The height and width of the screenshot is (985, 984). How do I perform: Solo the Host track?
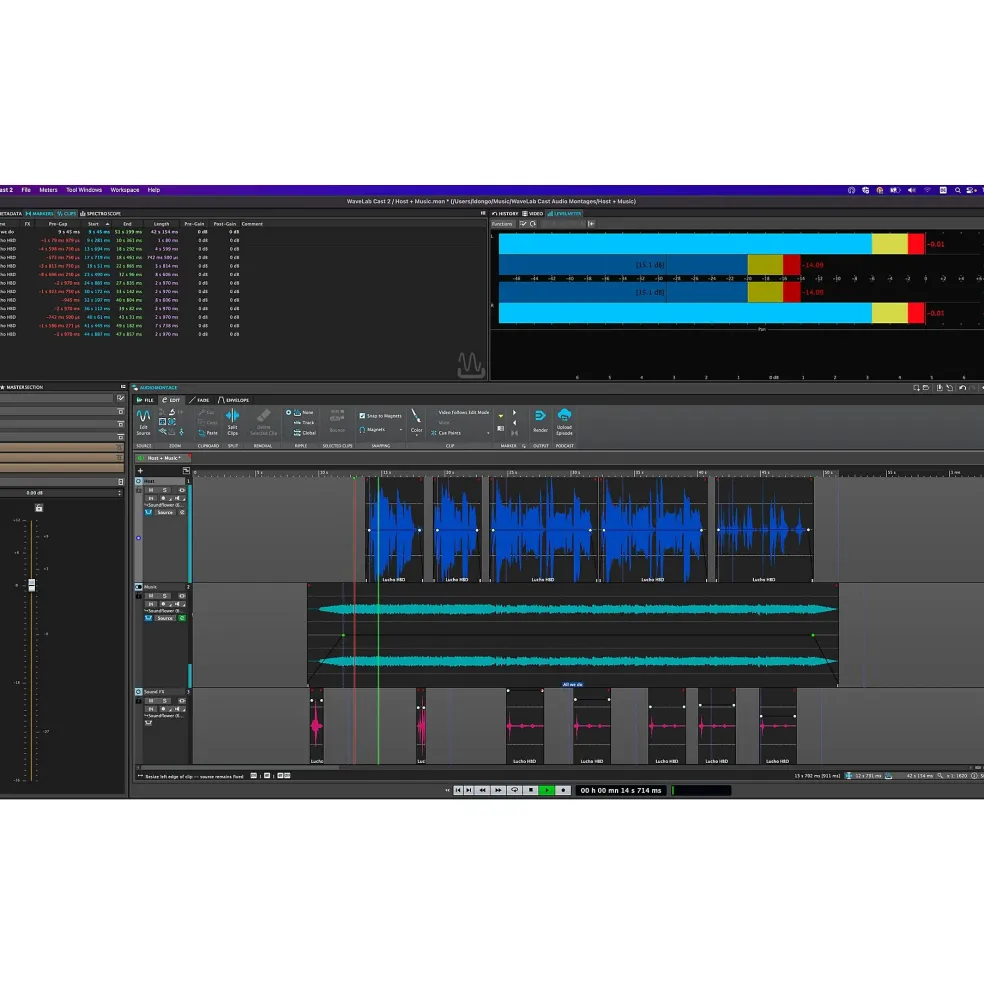(165, 490)
